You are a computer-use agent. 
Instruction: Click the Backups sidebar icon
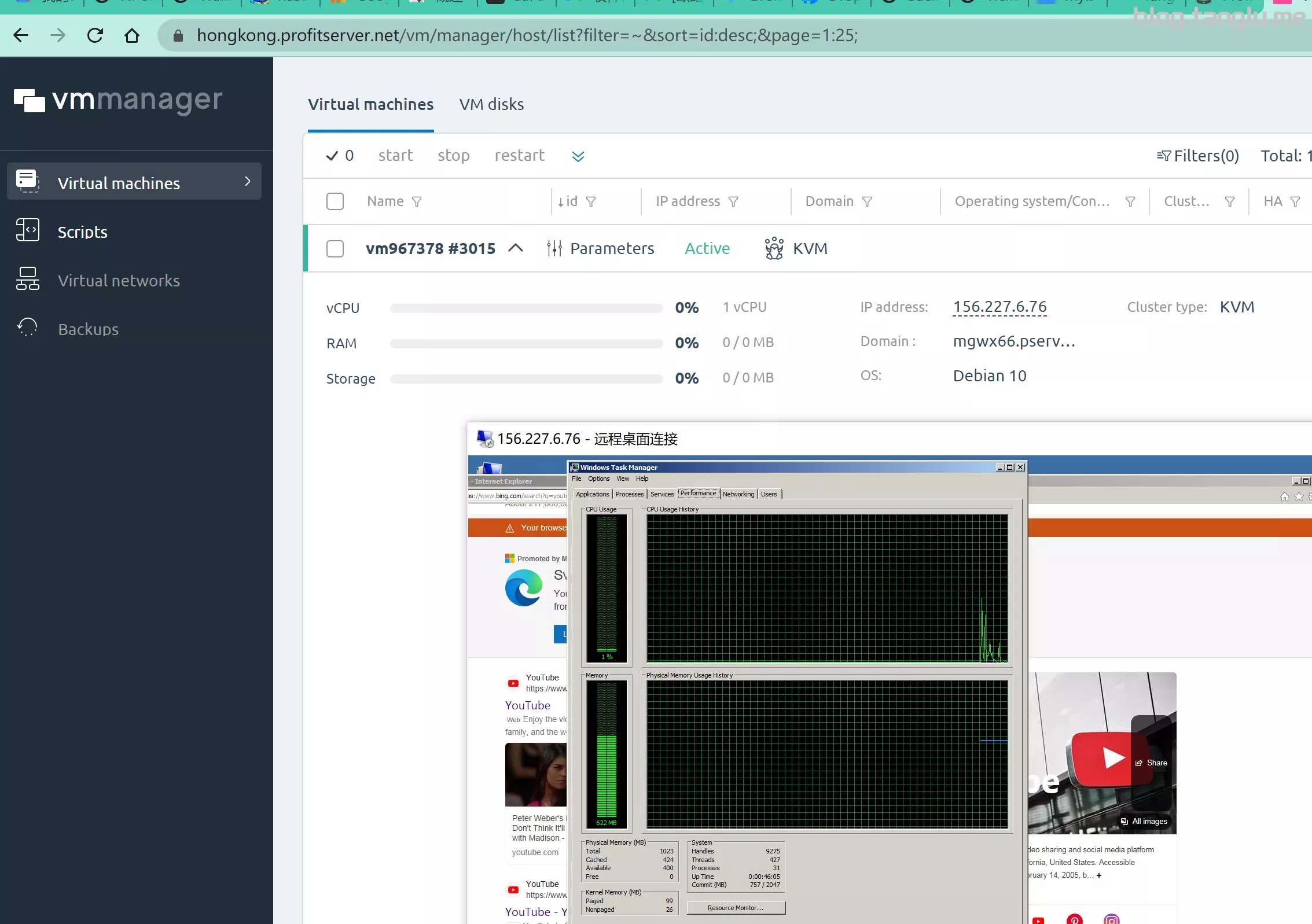[x=28, y=328]
